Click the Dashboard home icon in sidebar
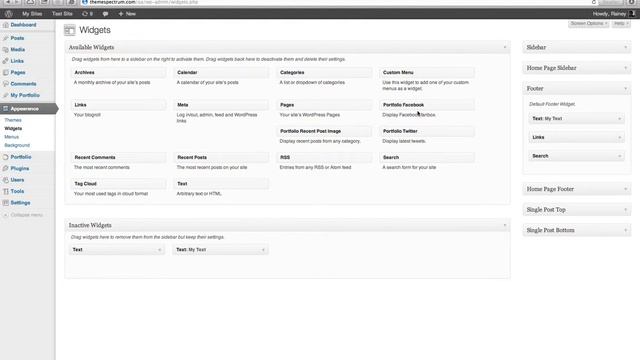Image resolution: width=640 pixels, height=360 pixels. [6, 25]
